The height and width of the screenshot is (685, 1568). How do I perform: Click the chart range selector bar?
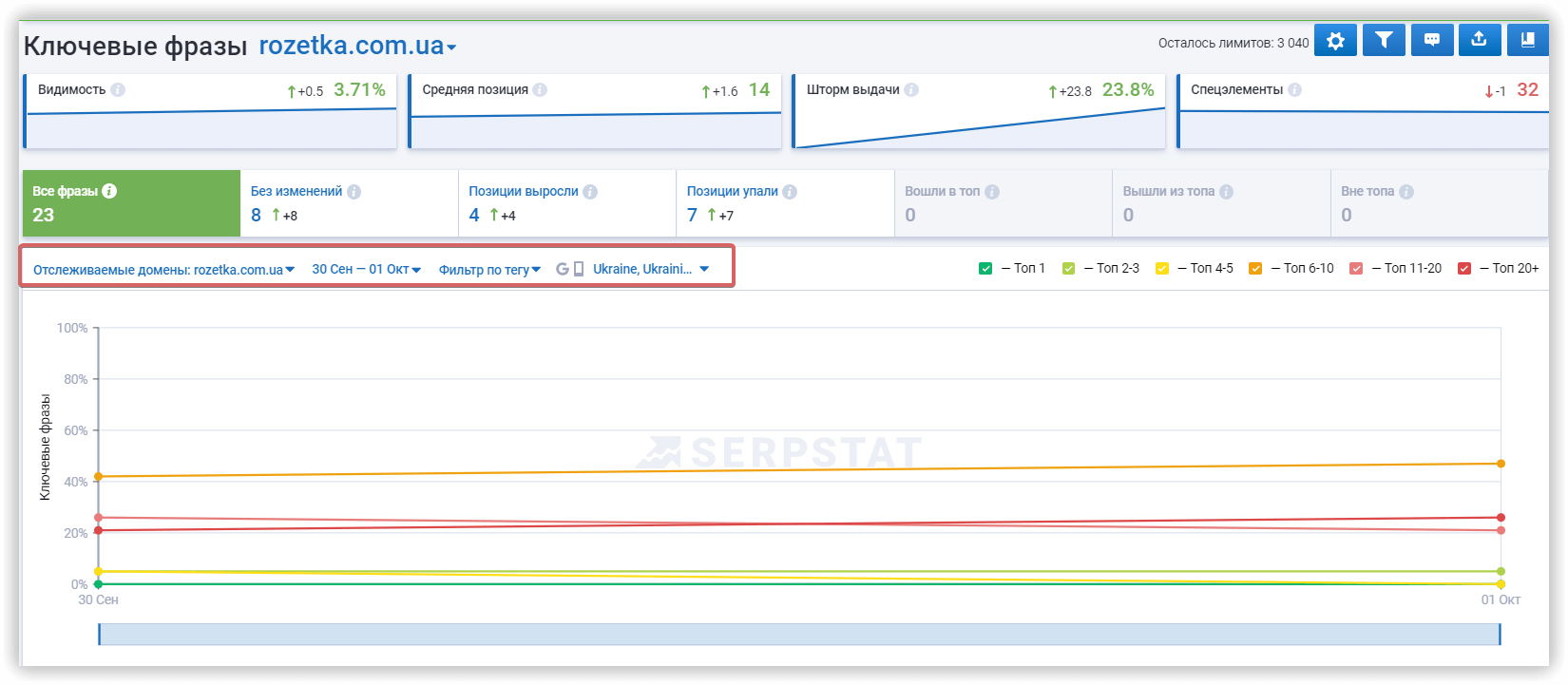click(x=799, y=634)
